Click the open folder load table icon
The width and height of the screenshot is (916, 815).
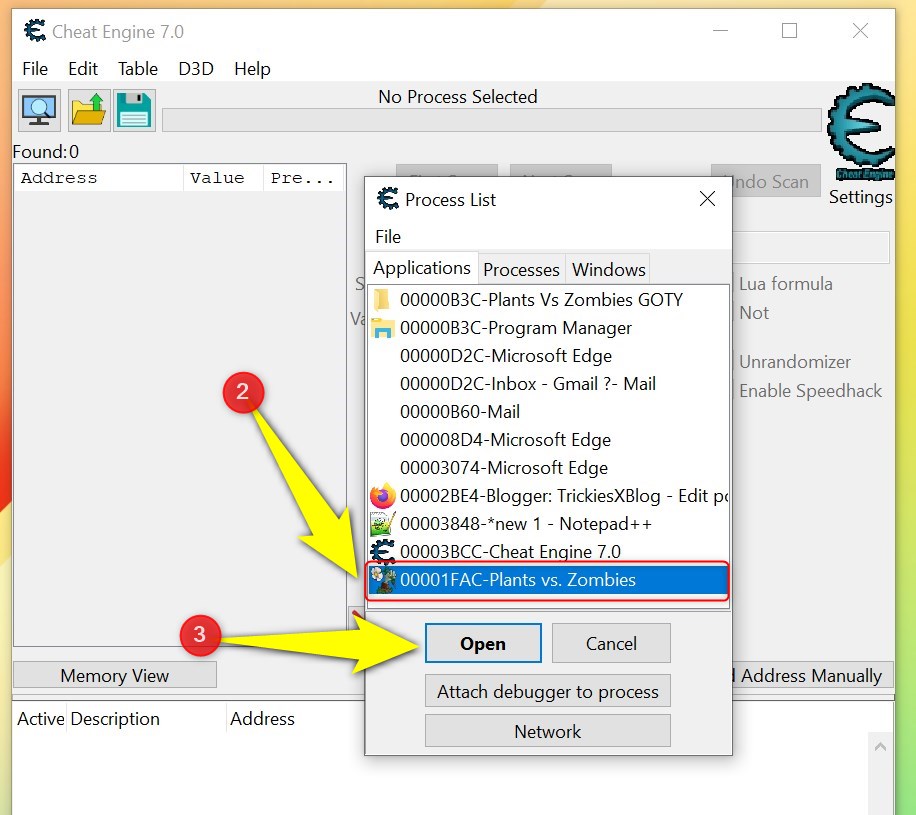click(88, 110)
